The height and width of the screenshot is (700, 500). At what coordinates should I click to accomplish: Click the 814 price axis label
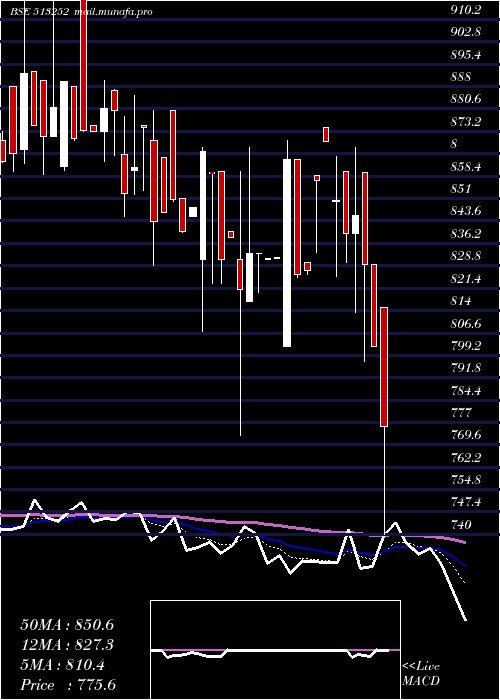pos(461,301)
